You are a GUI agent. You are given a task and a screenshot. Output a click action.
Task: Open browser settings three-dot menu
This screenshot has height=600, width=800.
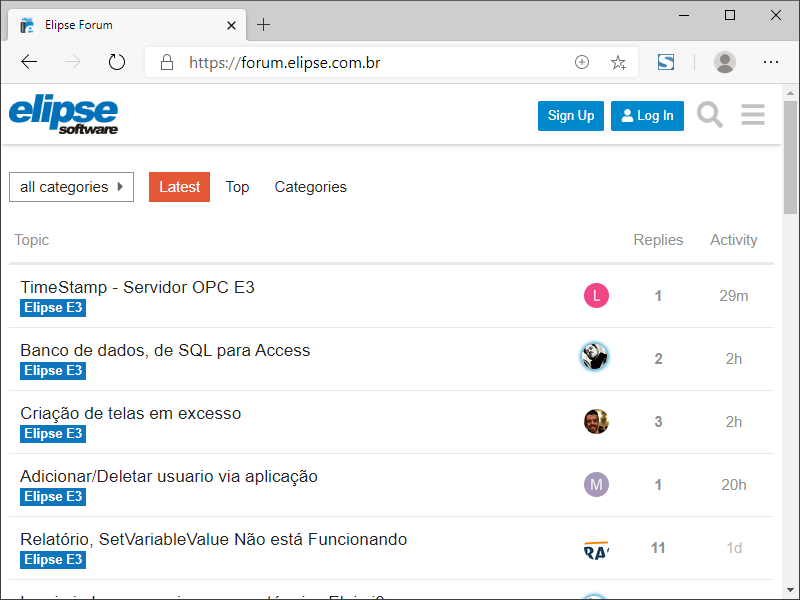771,62
